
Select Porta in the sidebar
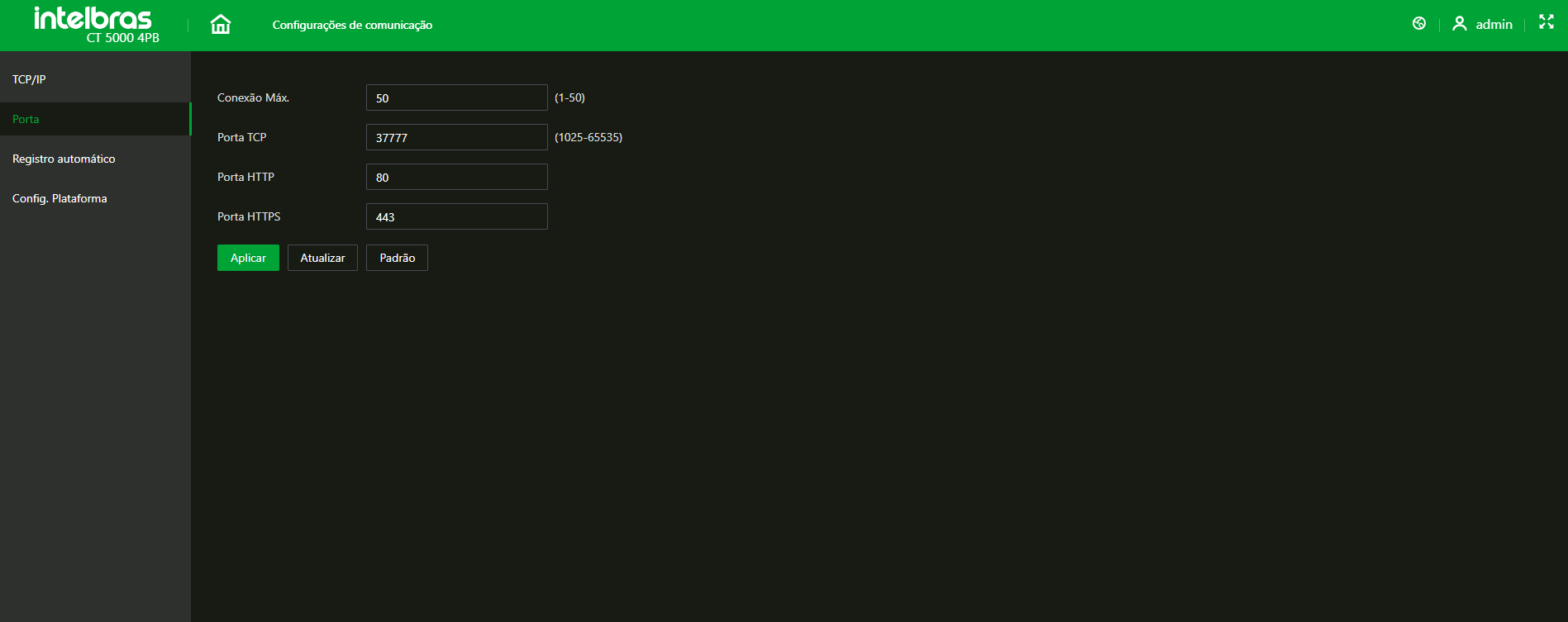click(x=26, y=119)
